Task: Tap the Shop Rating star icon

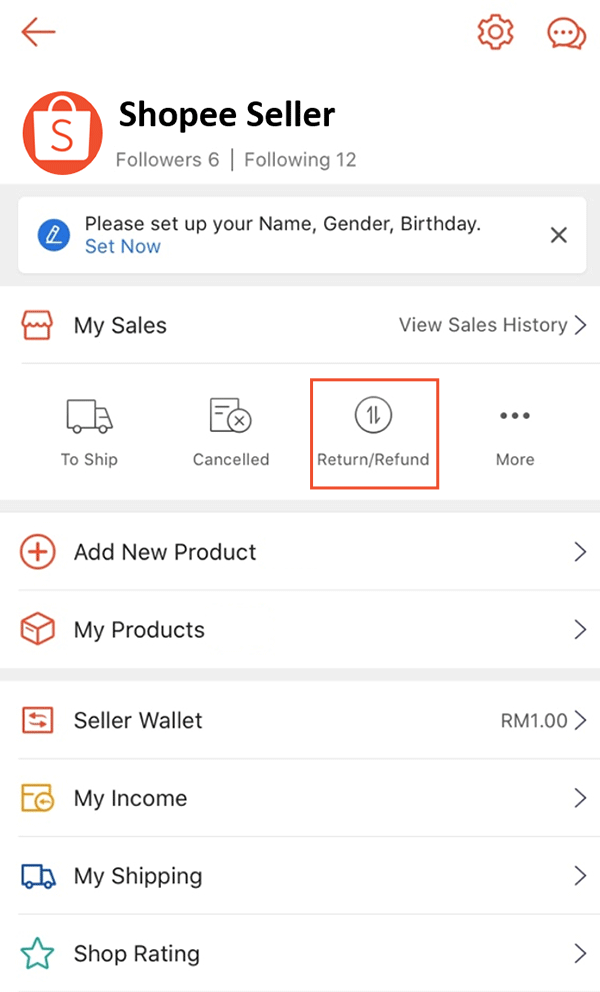Action: pyautogui.click(x=38, y=954)
